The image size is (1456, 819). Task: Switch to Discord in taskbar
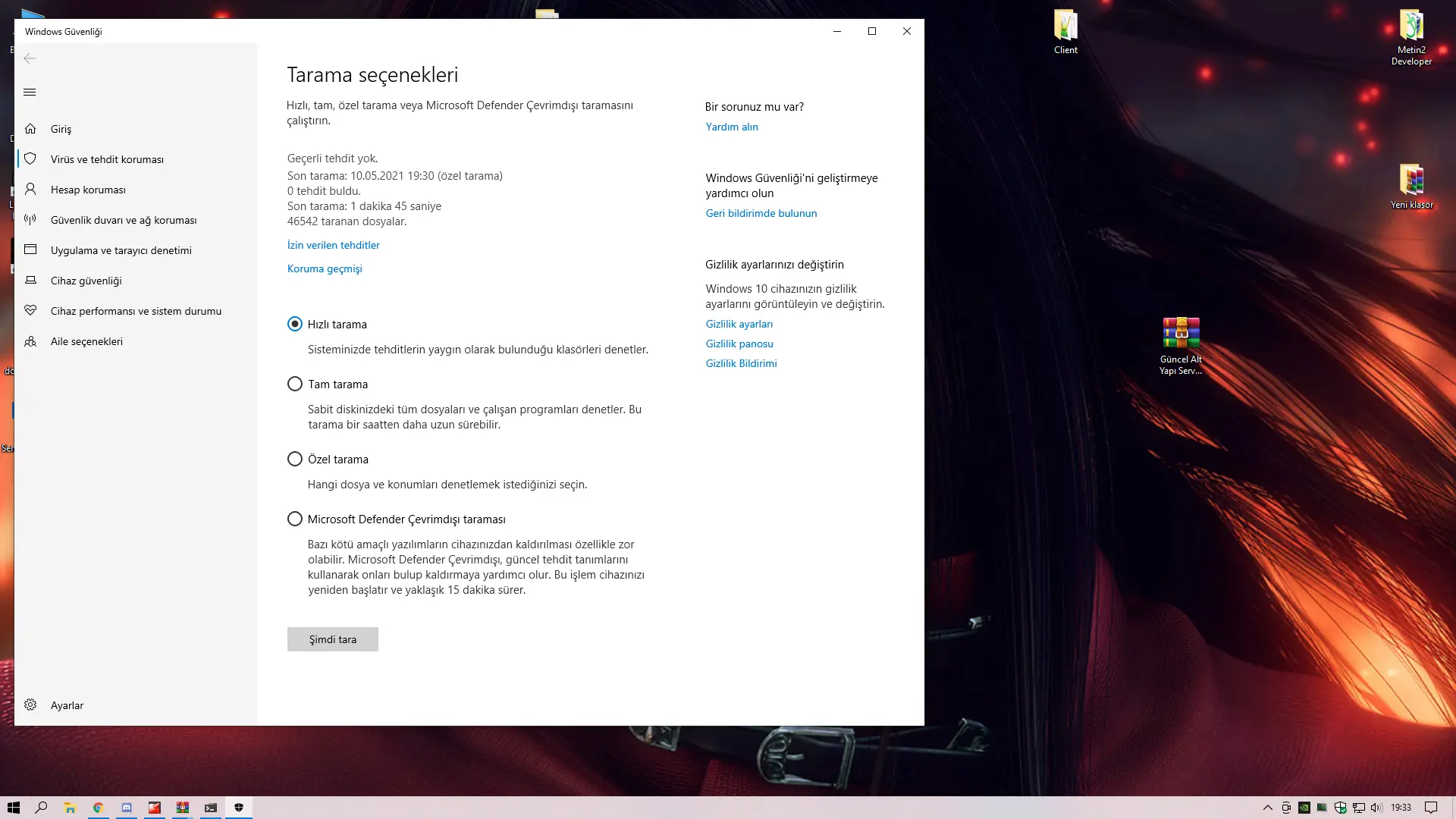[127, 808]
